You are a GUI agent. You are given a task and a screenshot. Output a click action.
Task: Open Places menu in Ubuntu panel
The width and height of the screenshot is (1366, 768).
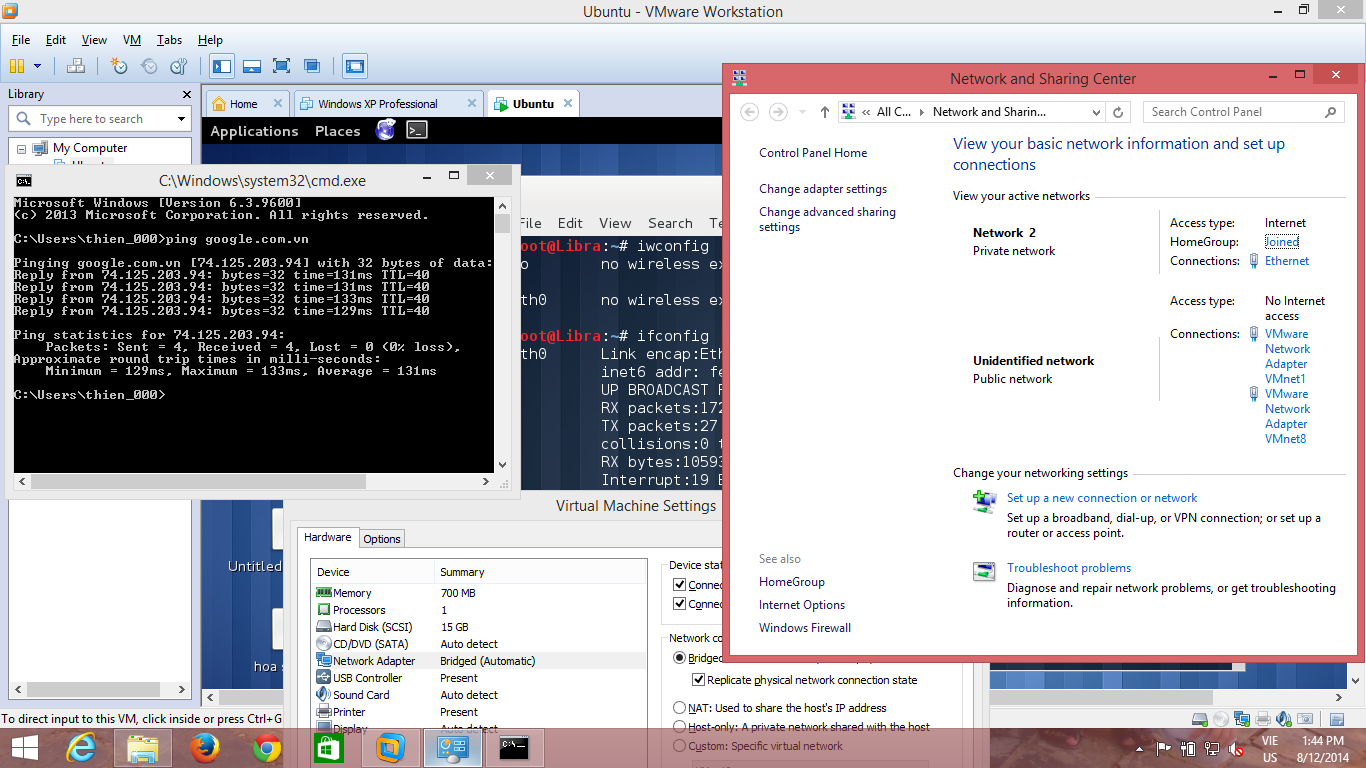click(x=337, y=131)
